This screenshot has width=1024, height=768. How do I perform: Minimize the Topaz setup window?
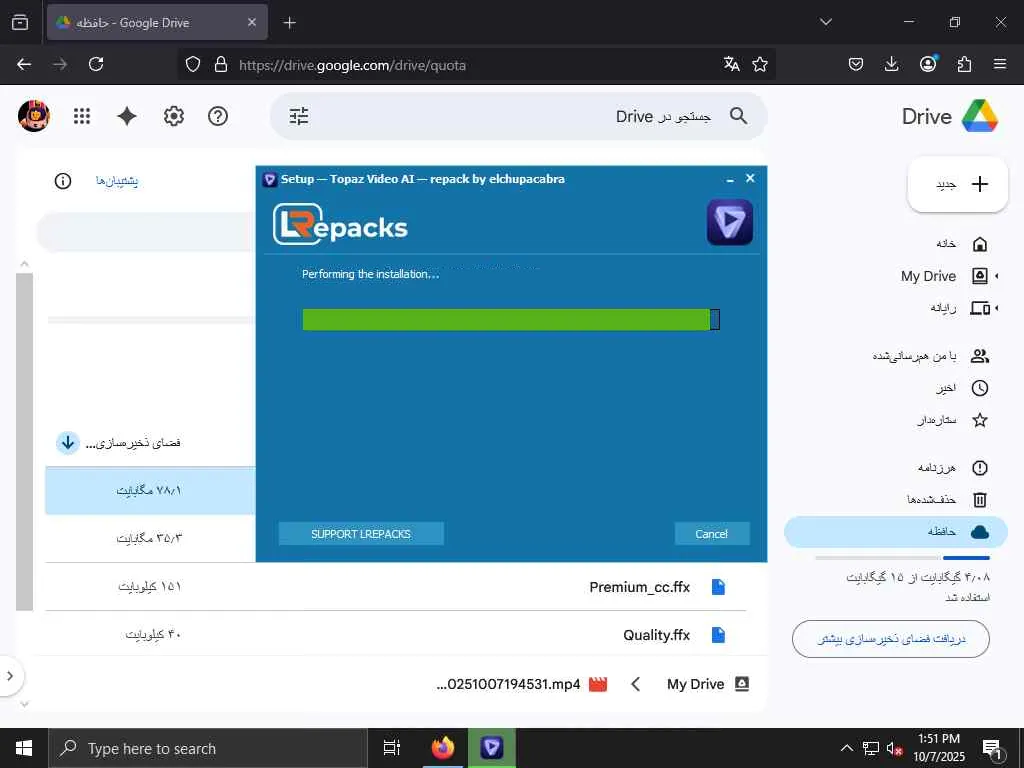click(730, 179)
